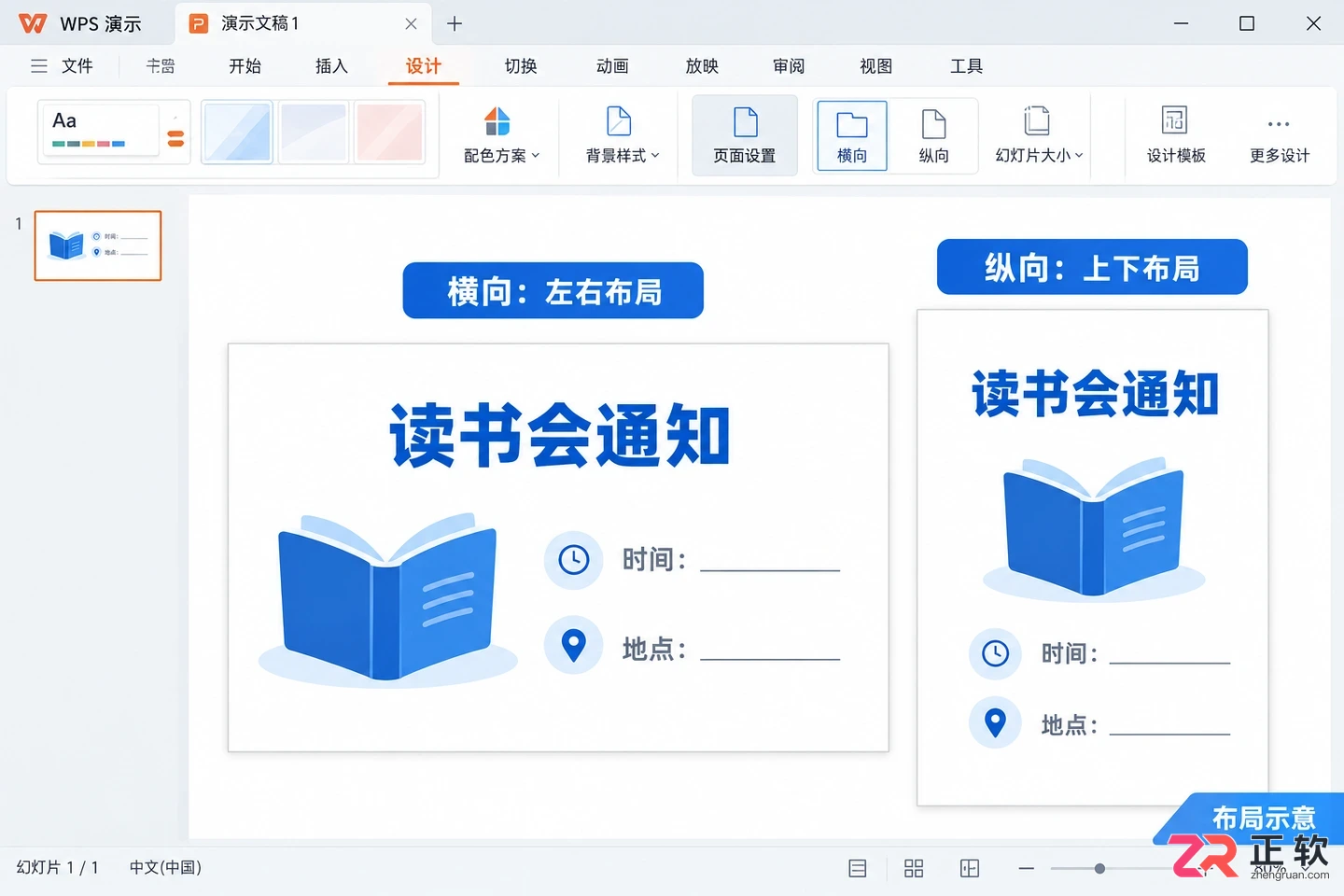Screen dimensions: 1344x896
Task: Click the hamburger menu icon beside 文件
Action: pyautogui.click(x=39, y=66)
